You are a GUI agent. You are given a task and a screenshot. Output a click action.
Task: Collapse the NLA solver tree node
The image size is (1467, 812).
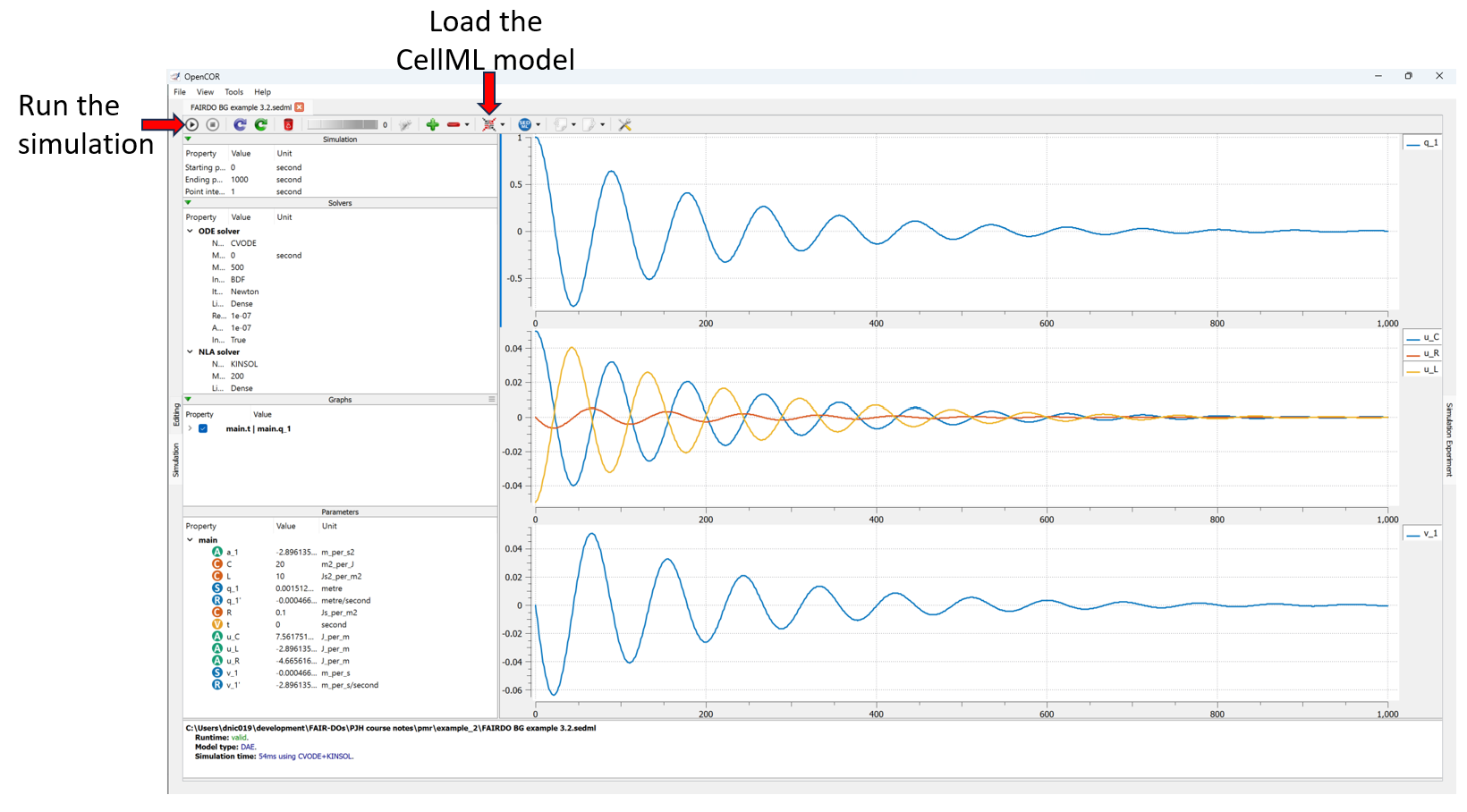pos(191,352)
